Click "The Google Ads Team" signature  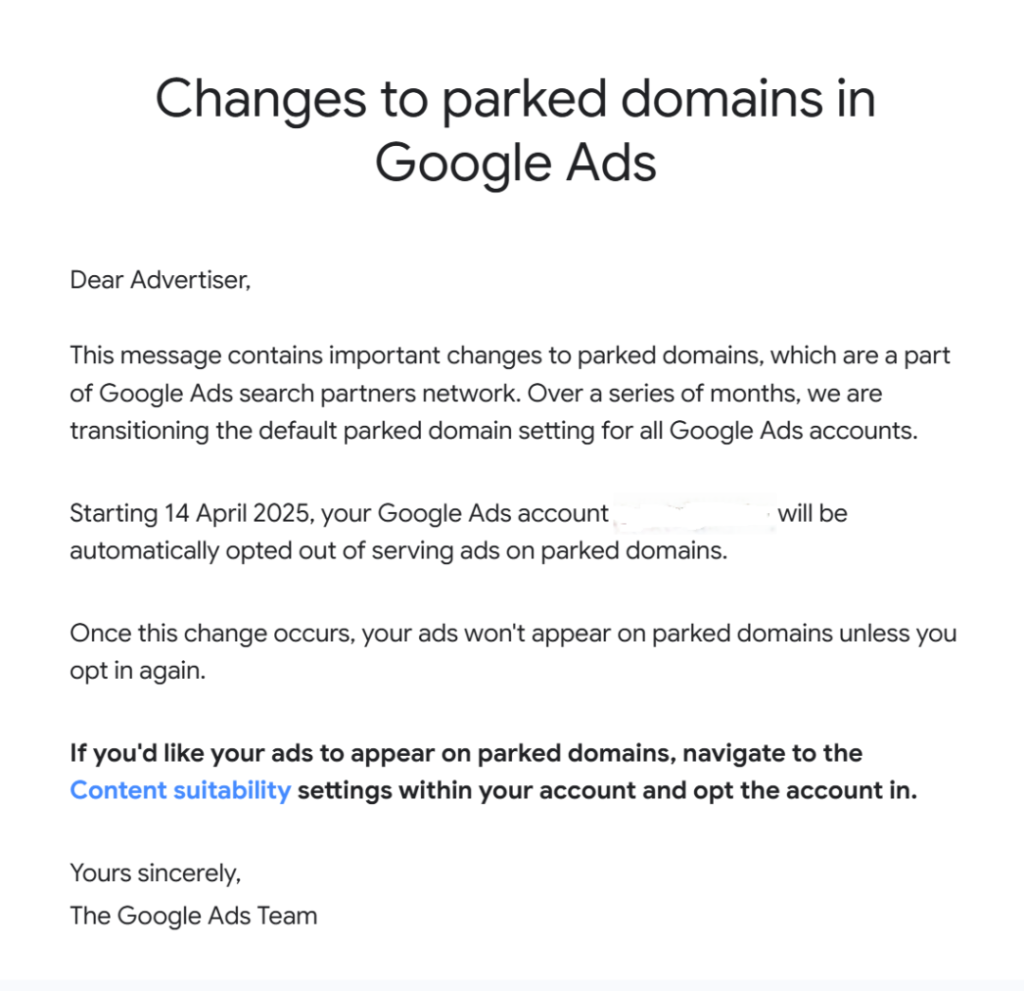tap(193, 916)
